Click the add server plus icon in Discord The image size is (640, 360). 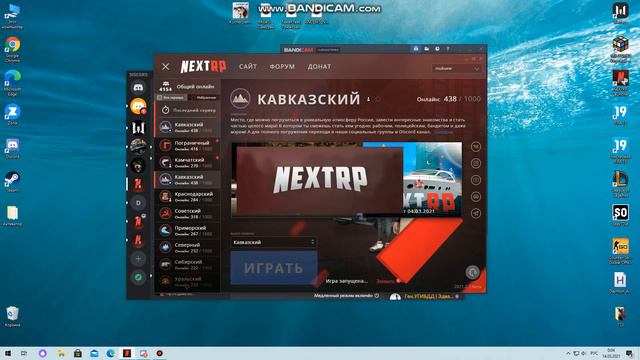[x=138, y=259]
